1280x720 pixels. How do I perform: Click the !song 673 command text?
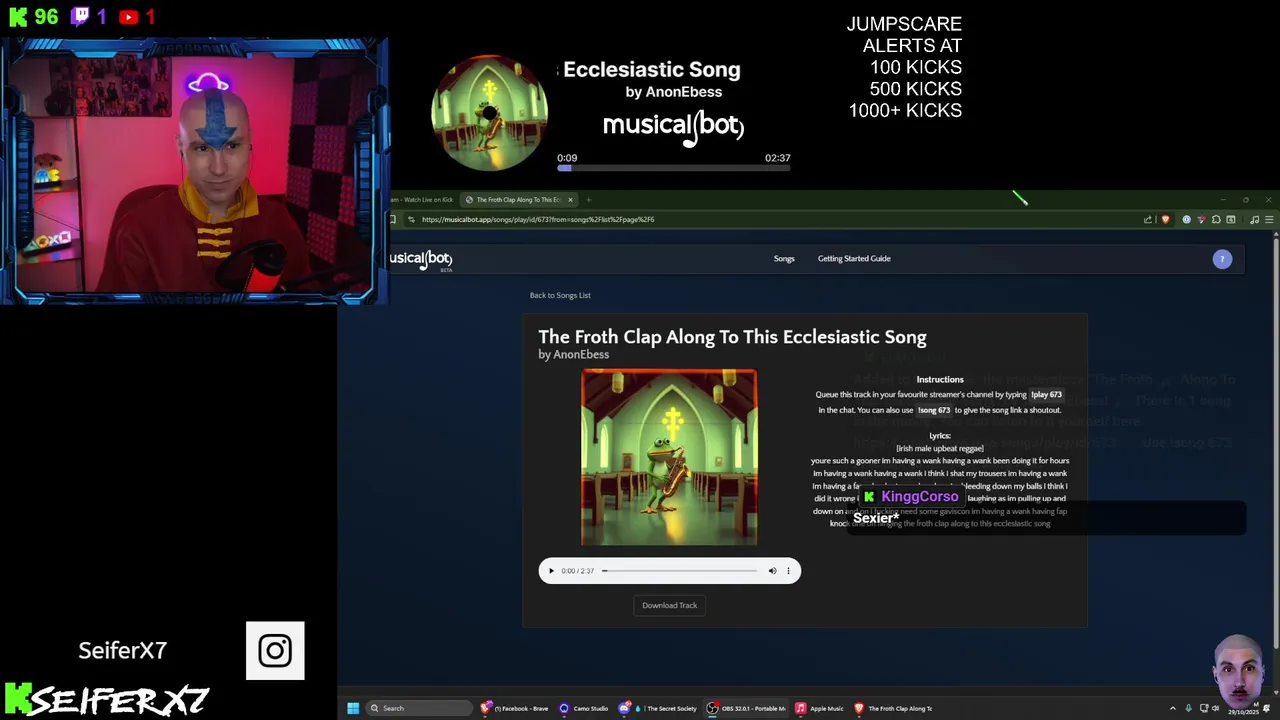pyautogui.click(x=934, y=410)
